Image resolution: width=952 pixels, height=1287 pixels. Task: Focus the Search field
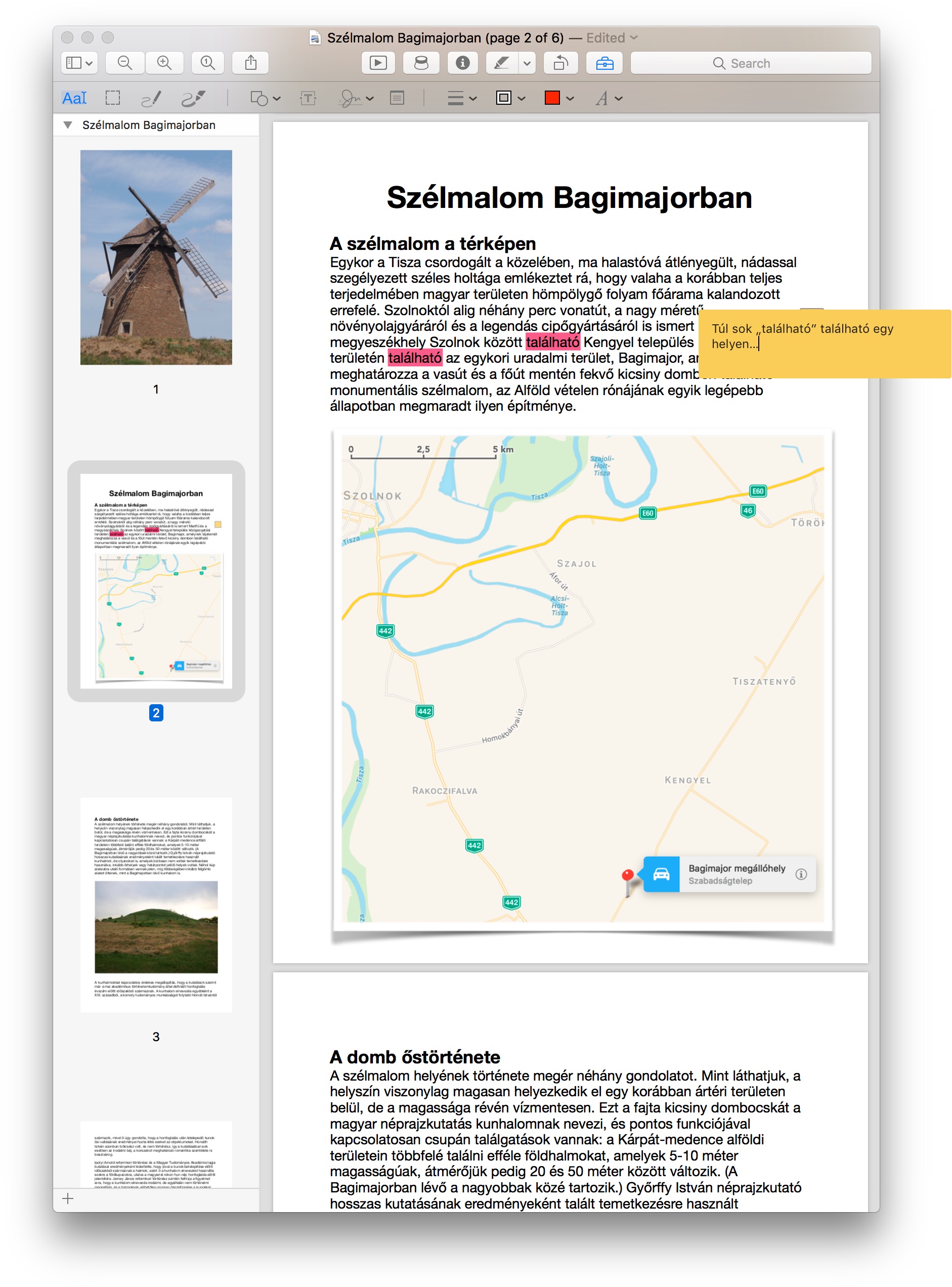750,63
